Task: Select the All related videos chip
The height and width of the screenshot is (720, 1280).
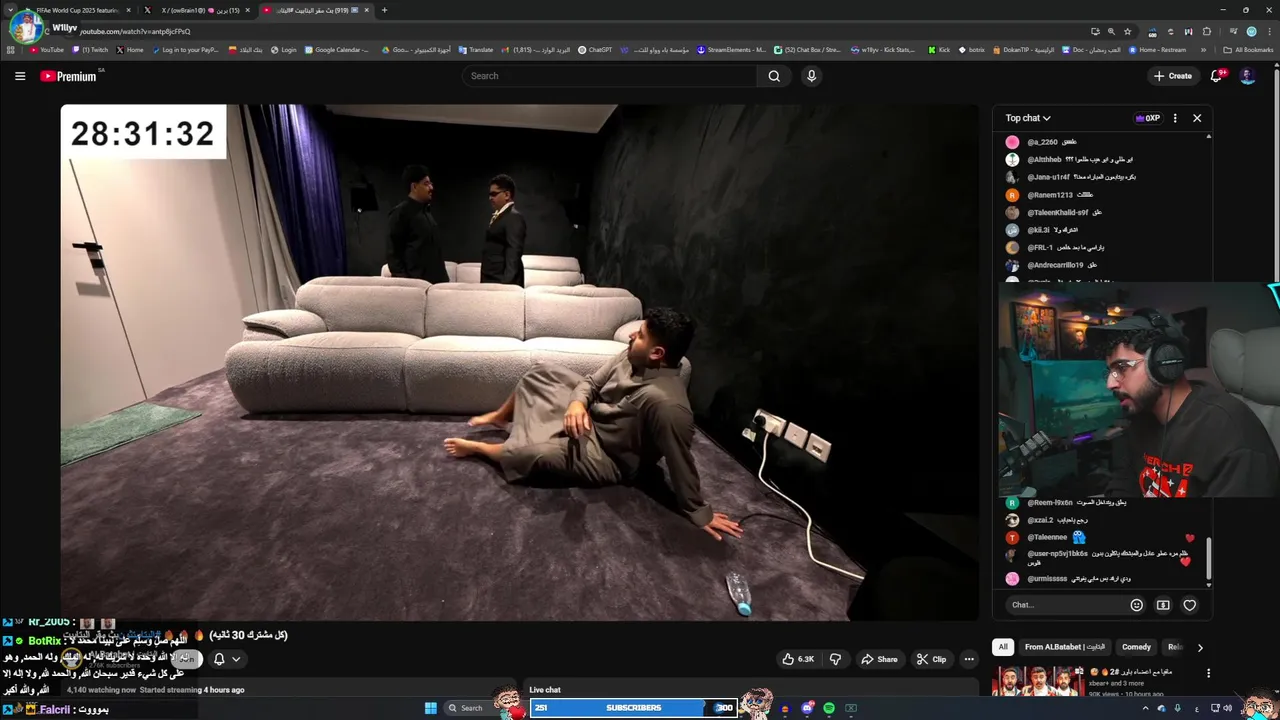Action: [1003, 647]
